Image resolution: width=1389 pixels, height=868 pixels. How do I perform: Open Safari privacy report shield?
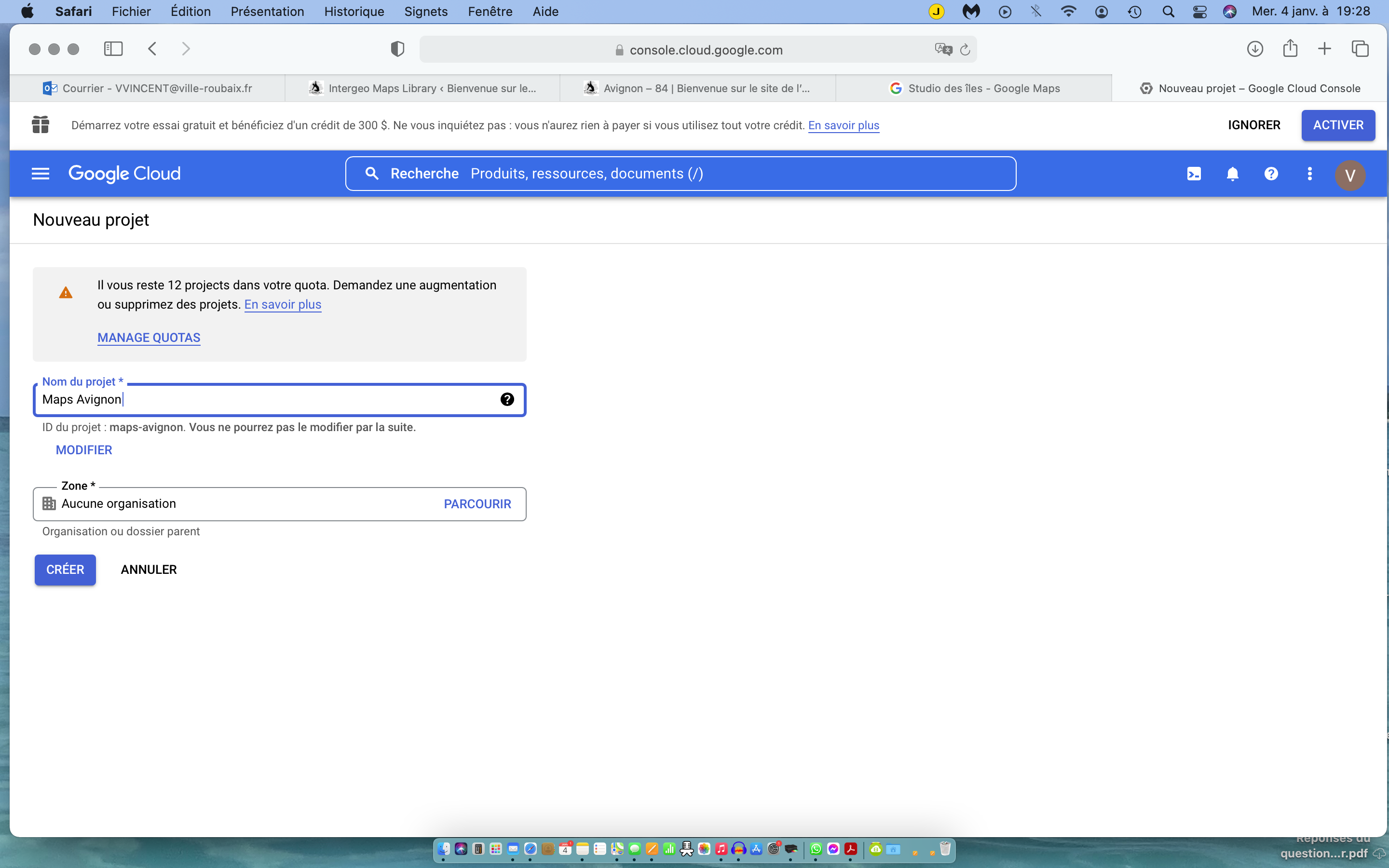(x=397, y=49)
